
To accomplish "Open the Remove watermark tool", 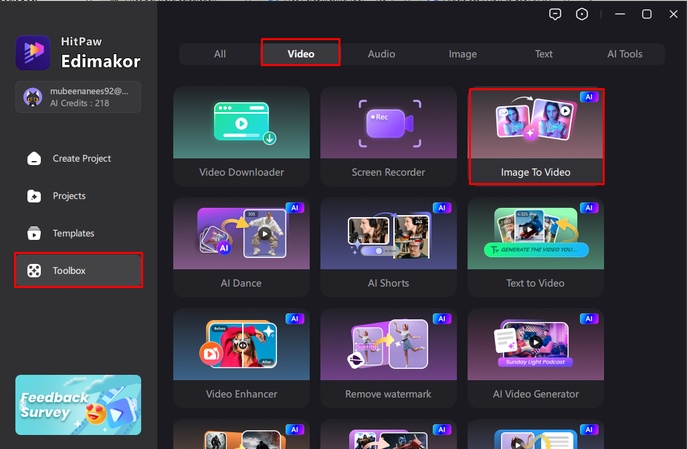I will (x=388, y=359).
